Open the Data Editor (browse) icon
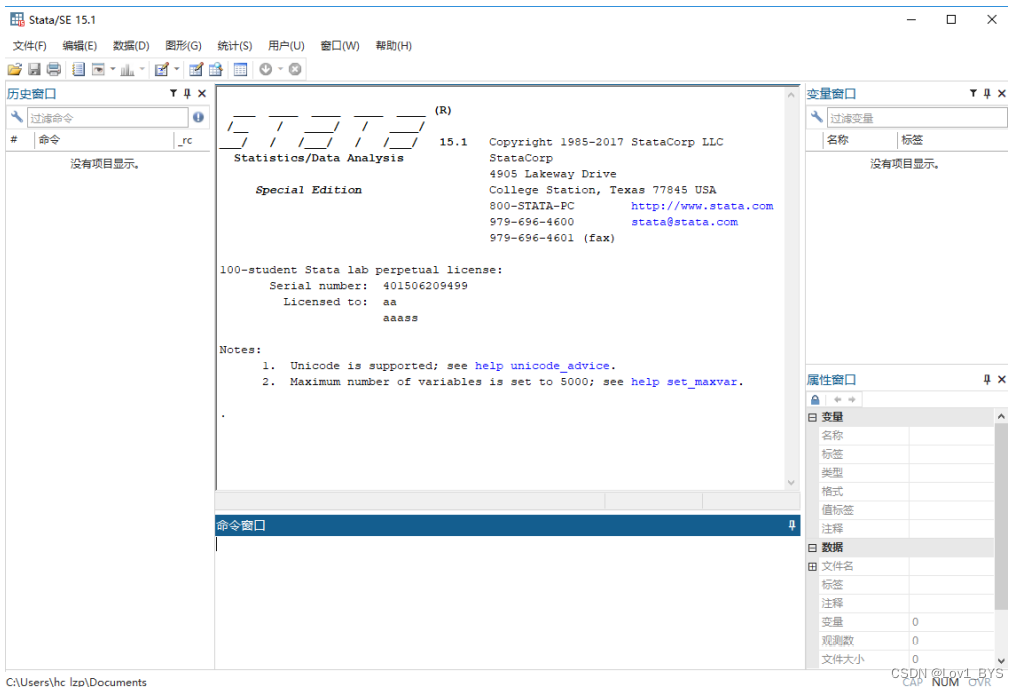Screen dimensions: 1019x689 coord(216,69)
